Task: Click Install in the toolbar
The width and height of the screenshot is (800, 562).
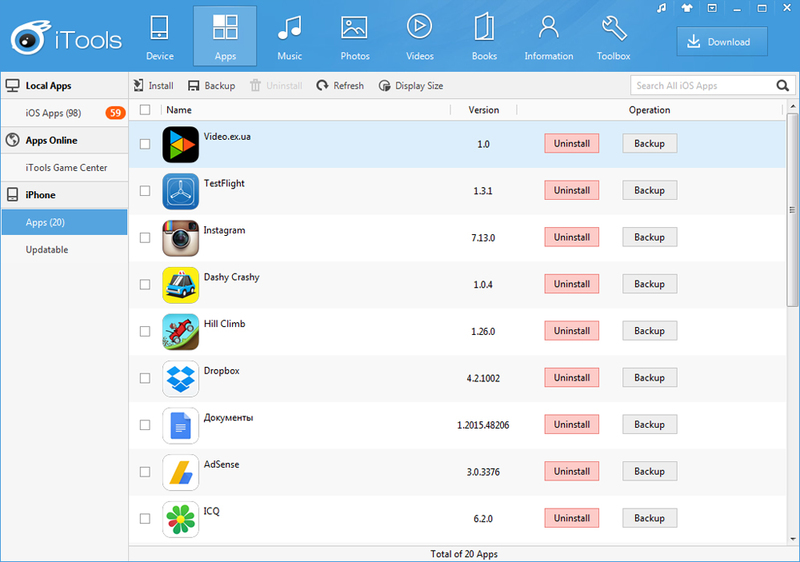Action: tap(154, 86)
